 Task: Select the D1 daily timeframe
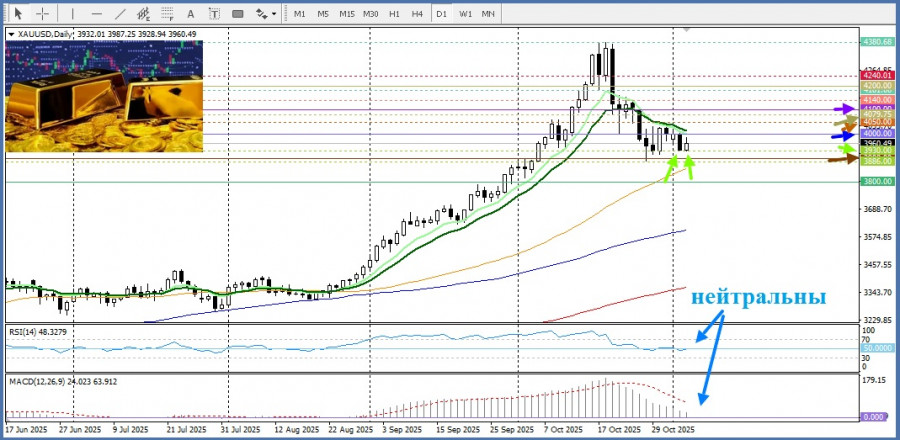(x=441, y=14)
